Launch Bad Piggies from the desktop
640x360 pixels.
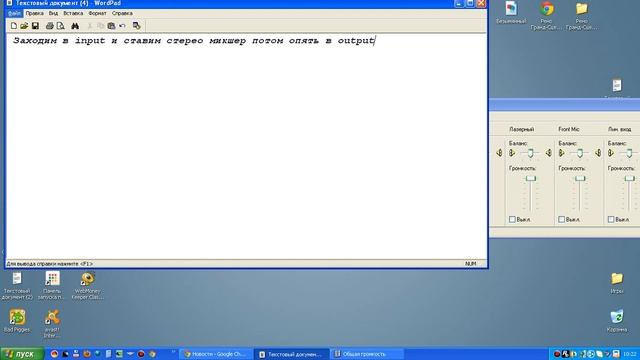click(17, 321)
